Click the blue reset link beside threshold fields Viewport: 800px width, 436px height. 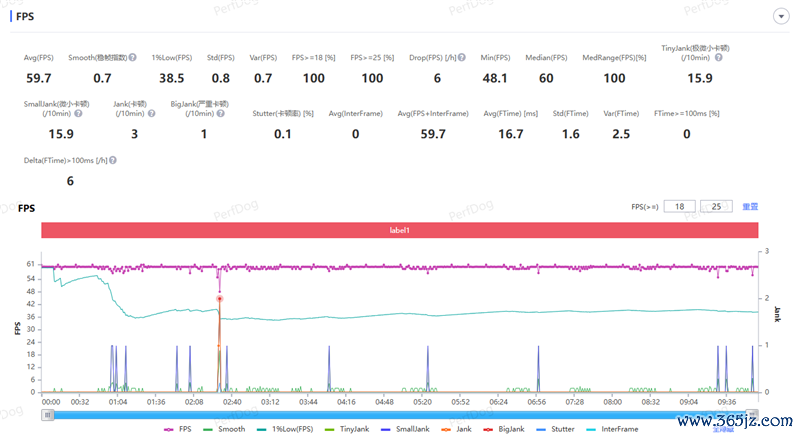tap(750, 207)
